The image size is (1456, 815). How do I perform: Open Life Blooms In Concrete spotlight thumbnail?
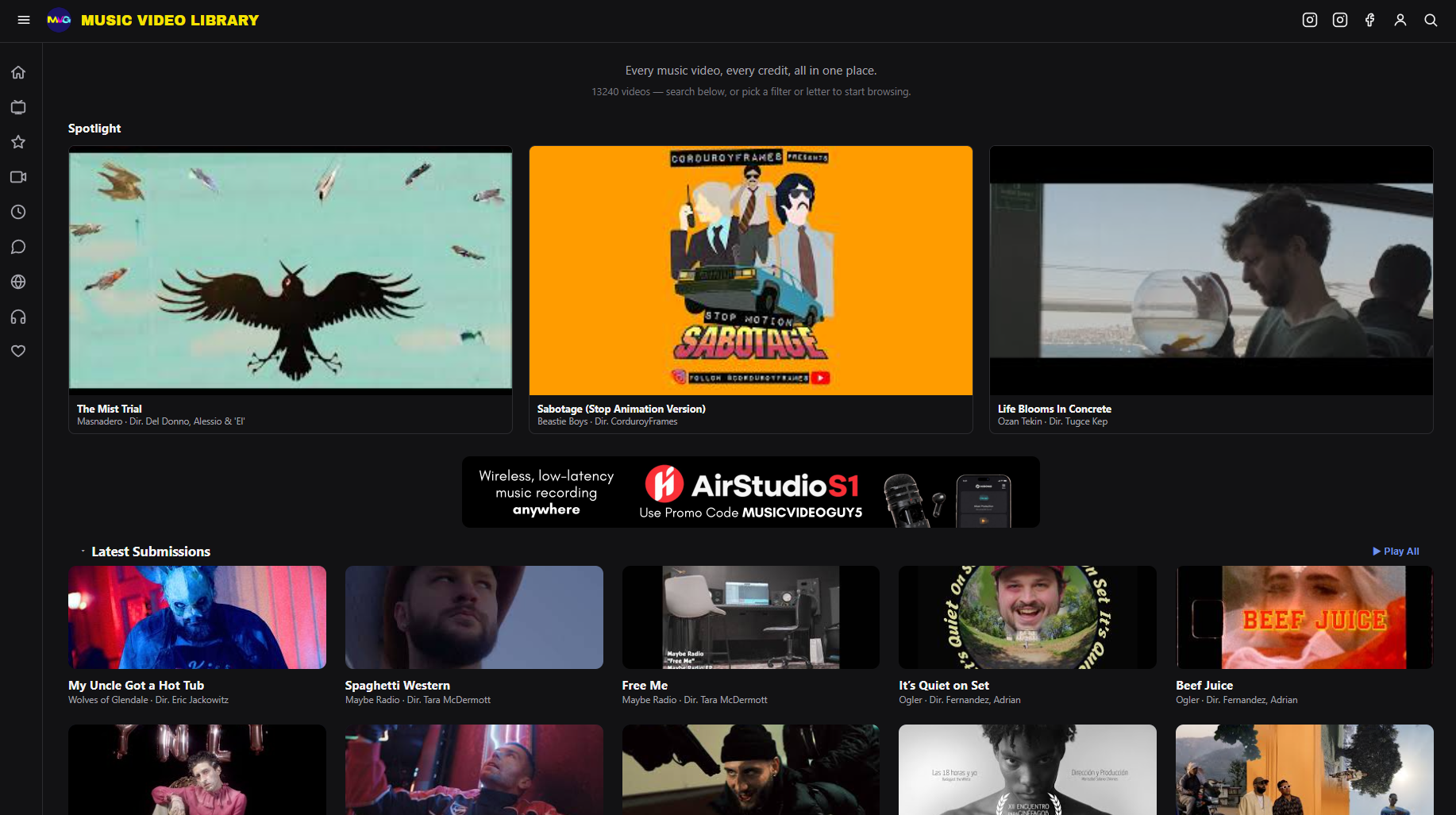1211,271
